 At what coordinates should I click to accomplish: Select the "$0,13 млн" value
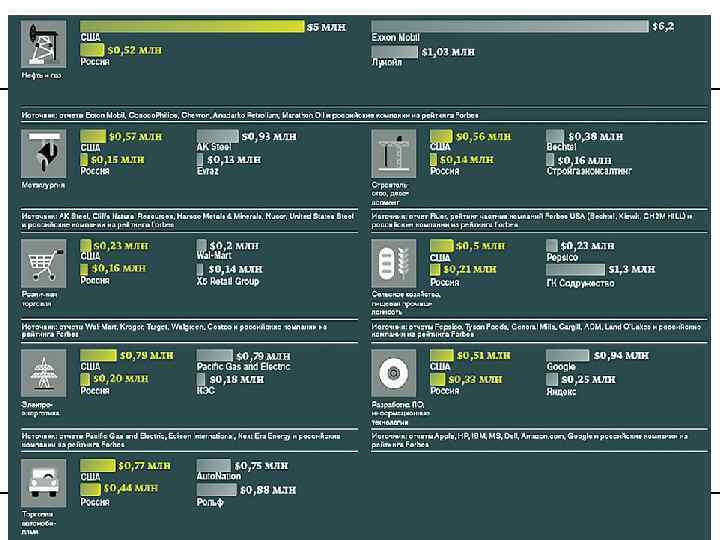click(x=234, y=159)
